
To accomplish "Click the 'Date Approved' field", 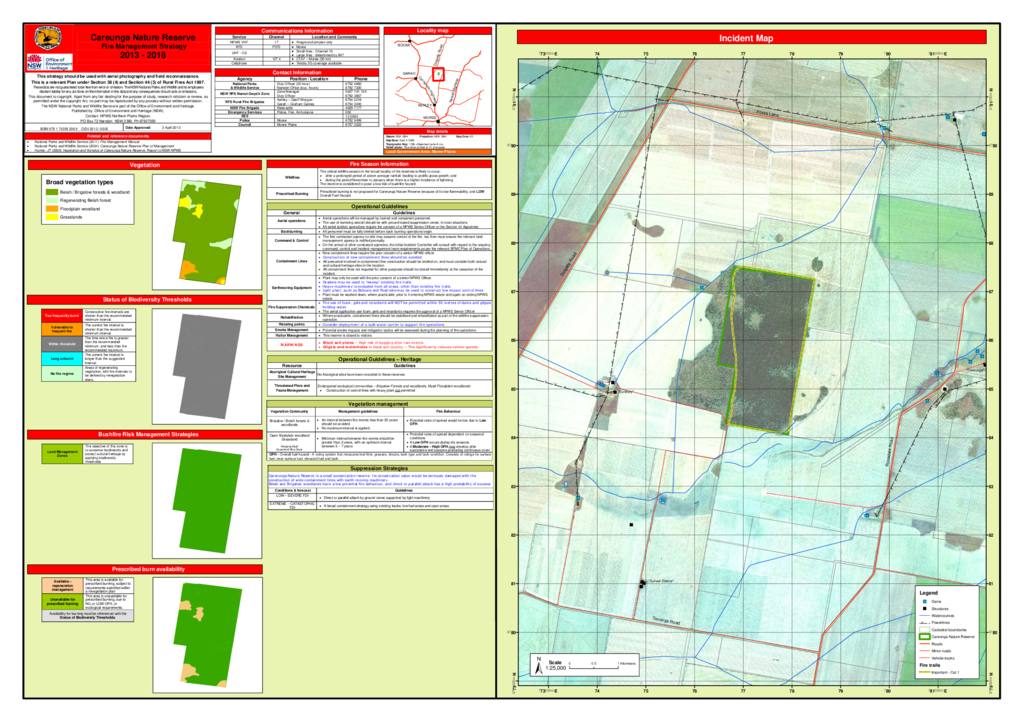I will click(x=167, y=128).
